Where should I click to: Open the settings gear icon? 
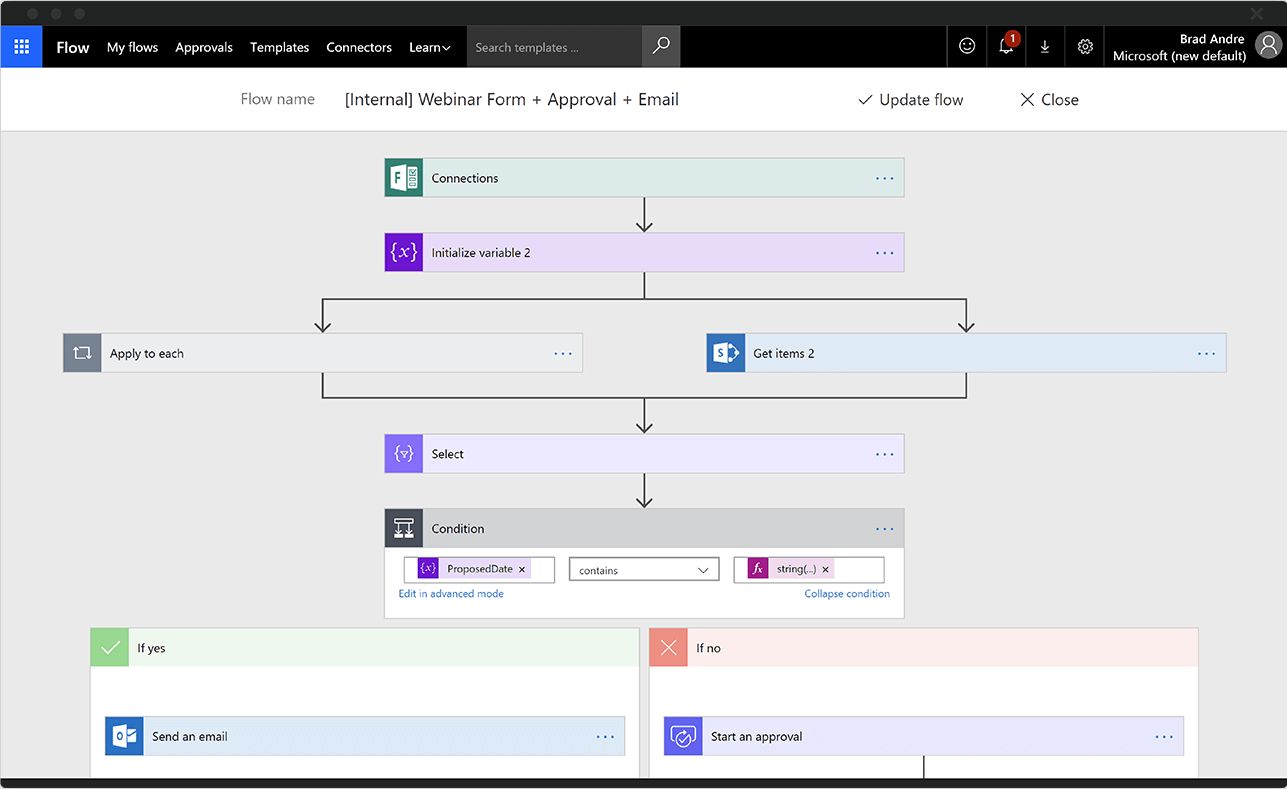[x=1085, y=47]
